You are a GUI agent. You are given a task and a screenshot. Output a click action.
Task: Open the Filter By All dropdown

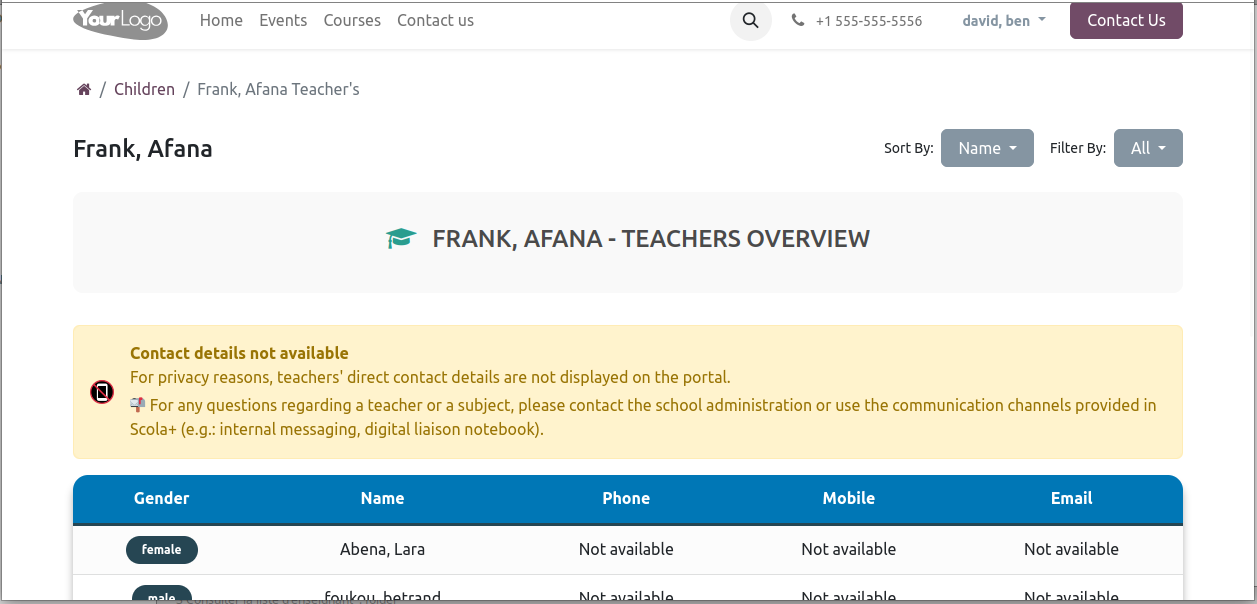click(x=1148, y=148)
